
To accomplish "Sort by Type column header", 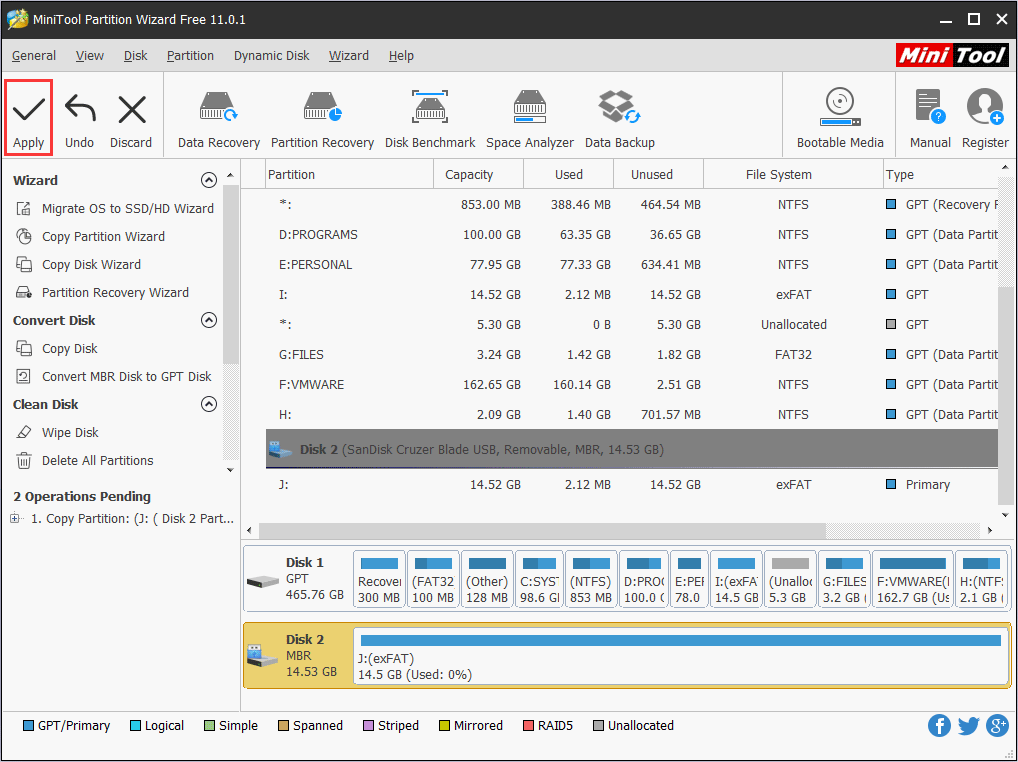I will pos(940,175).
